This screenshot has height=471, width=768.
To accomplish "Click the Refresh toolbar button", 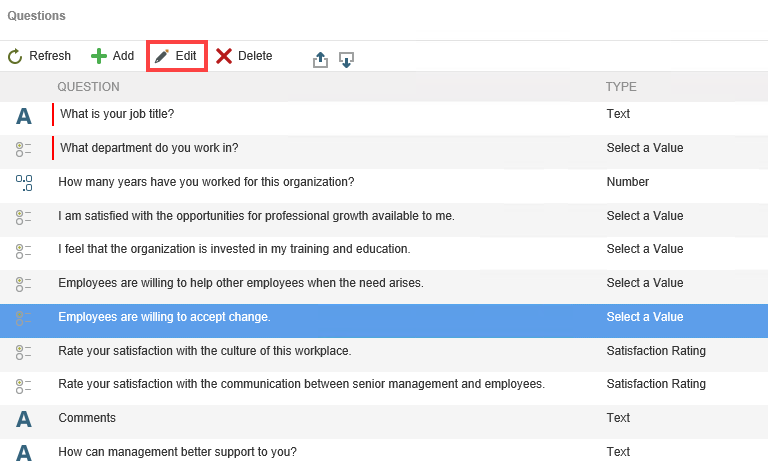I will [x=40, y=56].
